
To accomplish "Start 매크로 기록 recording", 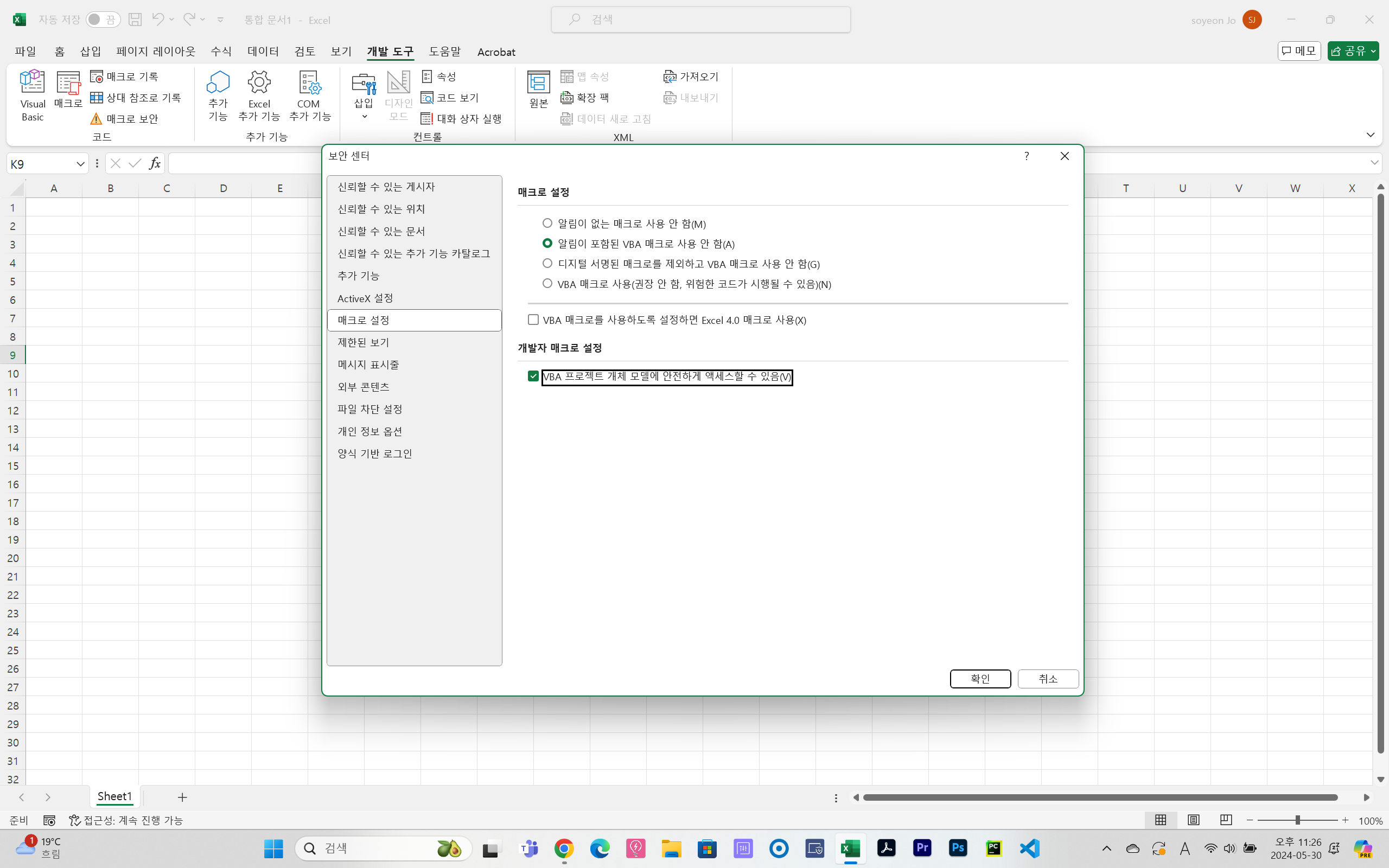I will 125,76.
